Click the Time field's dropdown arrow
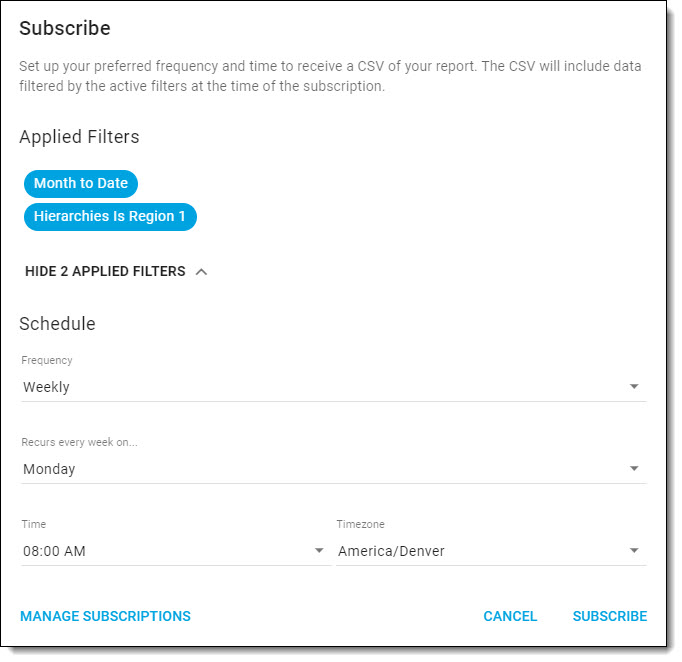Viewport: 682px width, 662px height. [x=319, y=551]
